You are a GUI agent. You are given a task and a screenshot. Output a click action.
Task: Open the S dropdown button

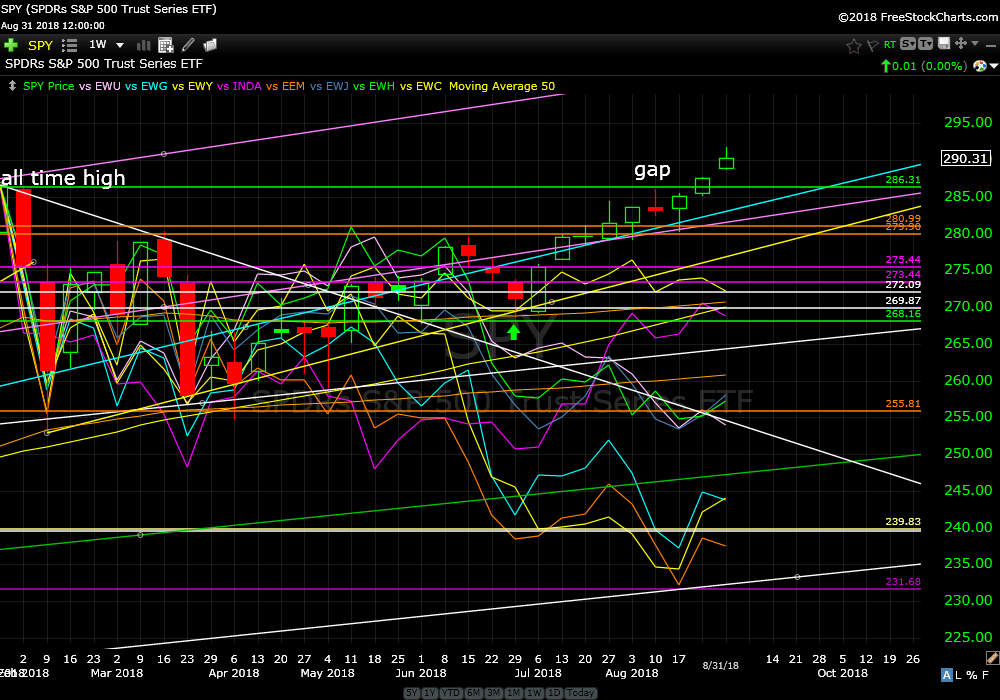[x=908, y=45]
